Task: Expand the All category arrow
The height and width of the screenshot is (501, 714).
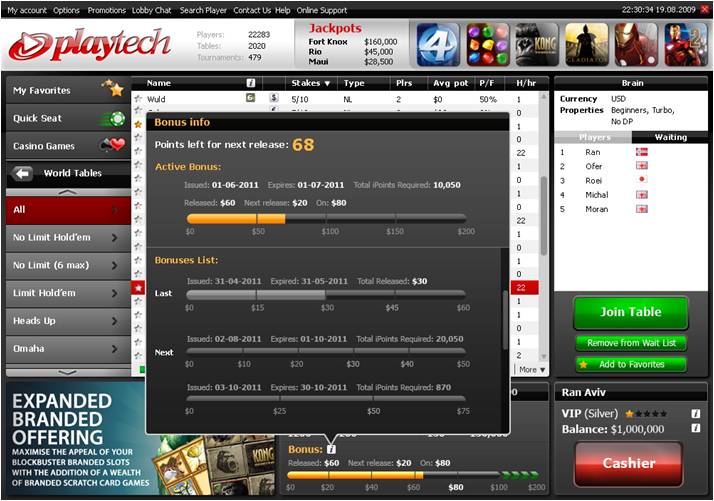Action: 114,210
